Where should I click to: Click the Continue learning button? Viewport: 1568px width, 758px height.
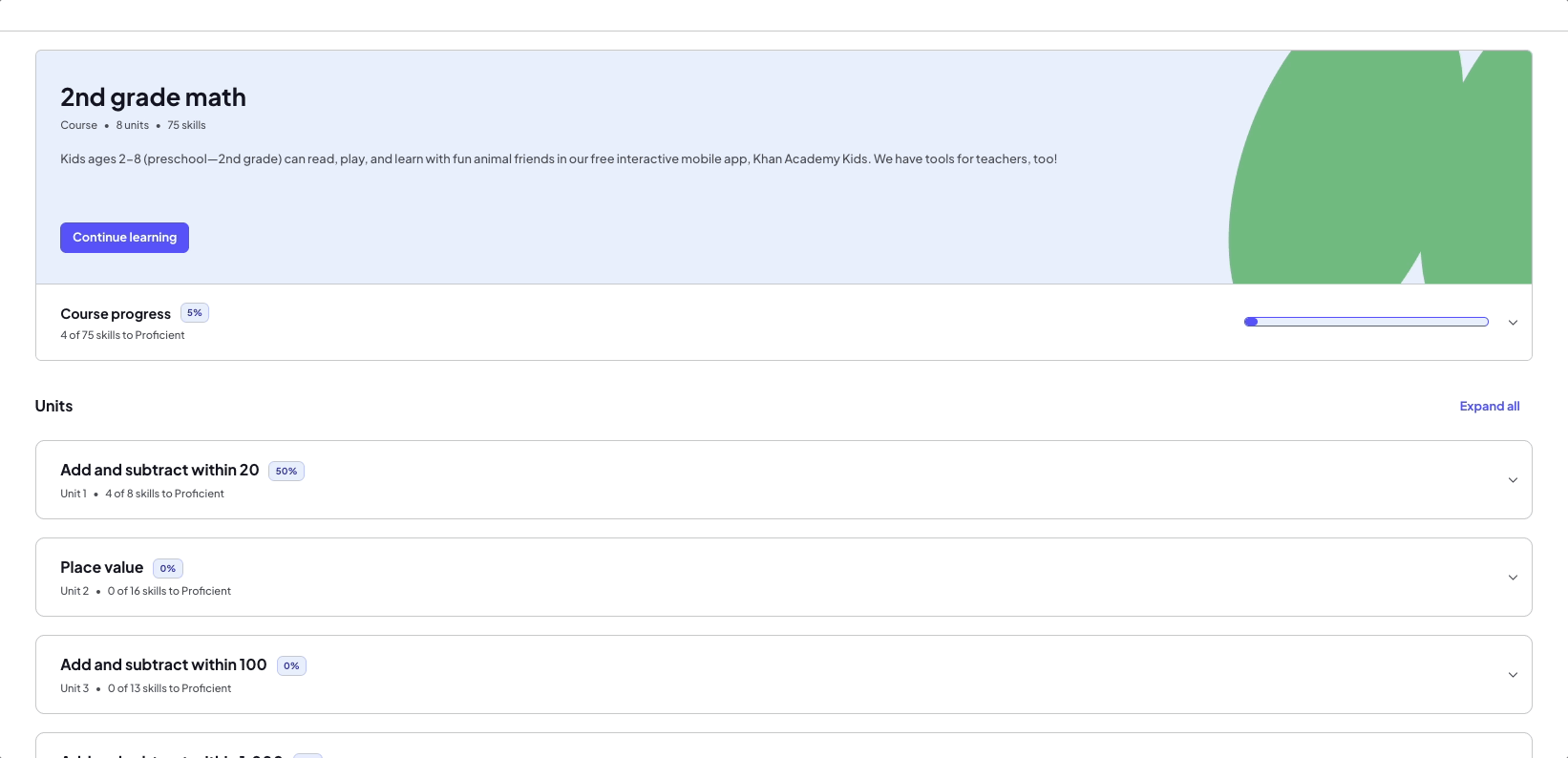tap(124, 238)
